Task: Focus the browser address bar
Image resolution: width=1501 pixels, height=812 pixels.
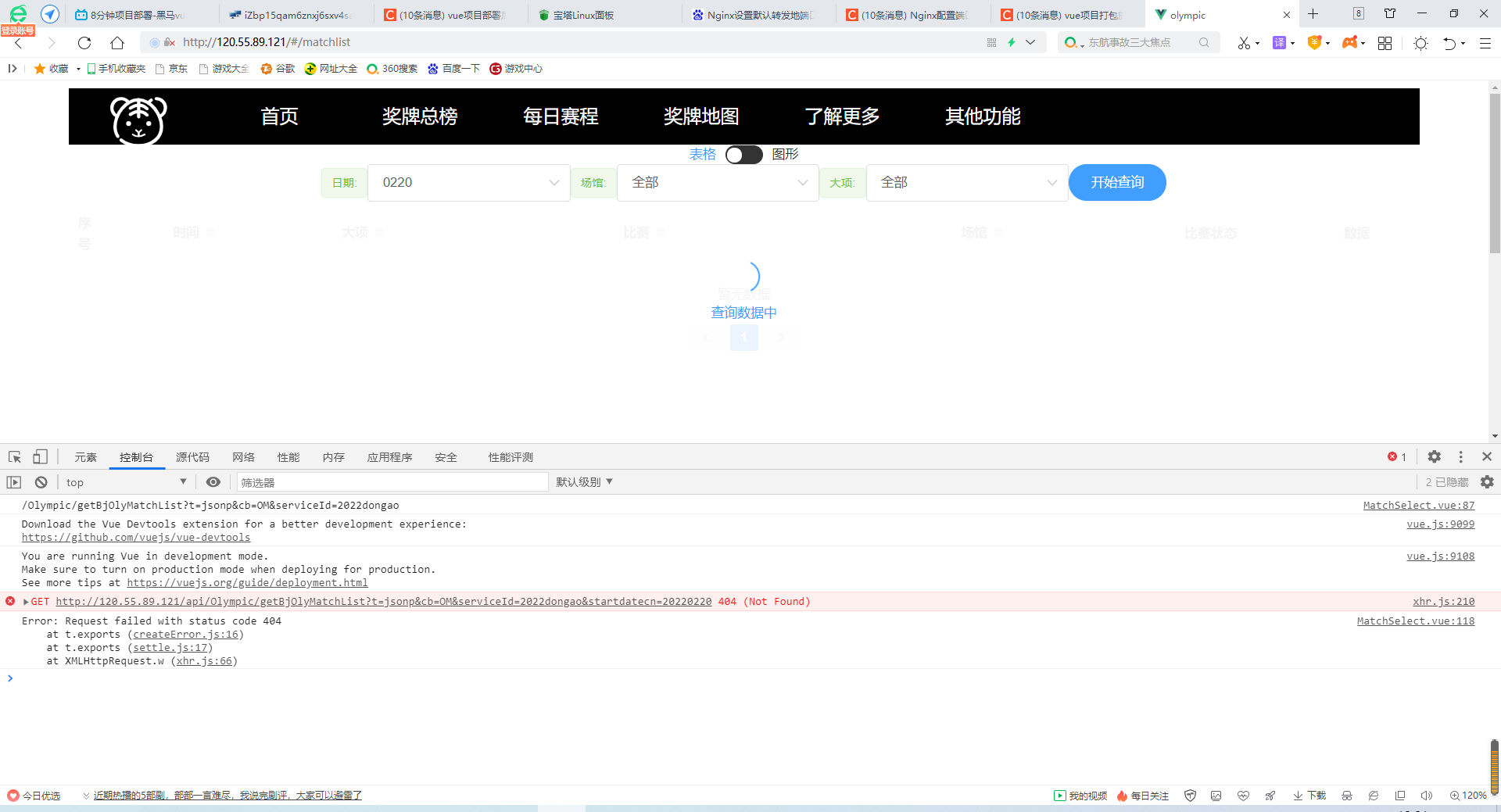Action: coord(579,42)
